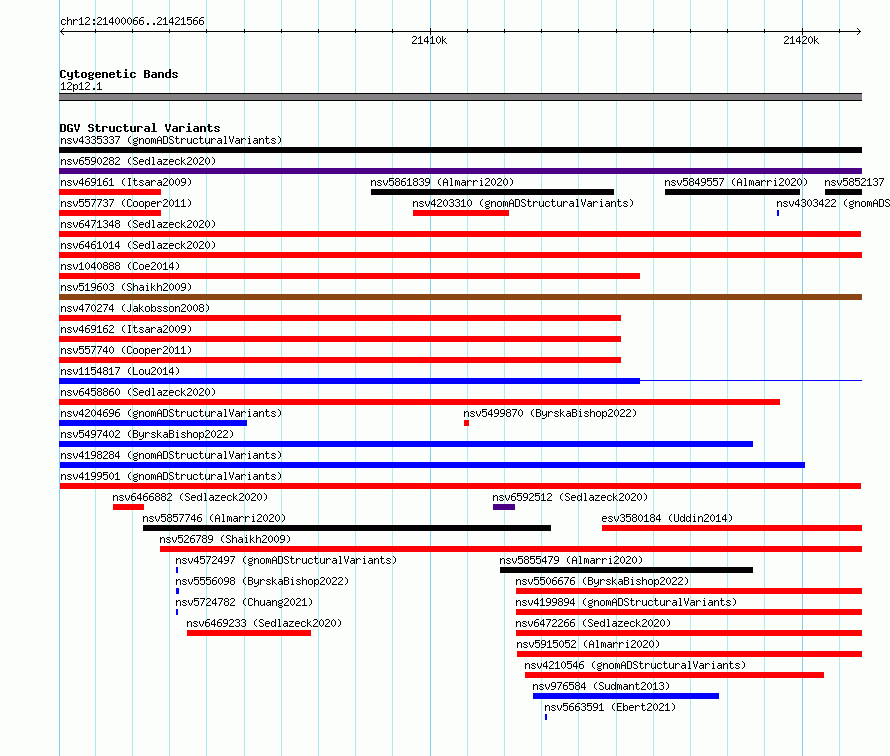Click the black bar under nsv5855479
This screenshot has height=756, width=890.
click(626, 570)
